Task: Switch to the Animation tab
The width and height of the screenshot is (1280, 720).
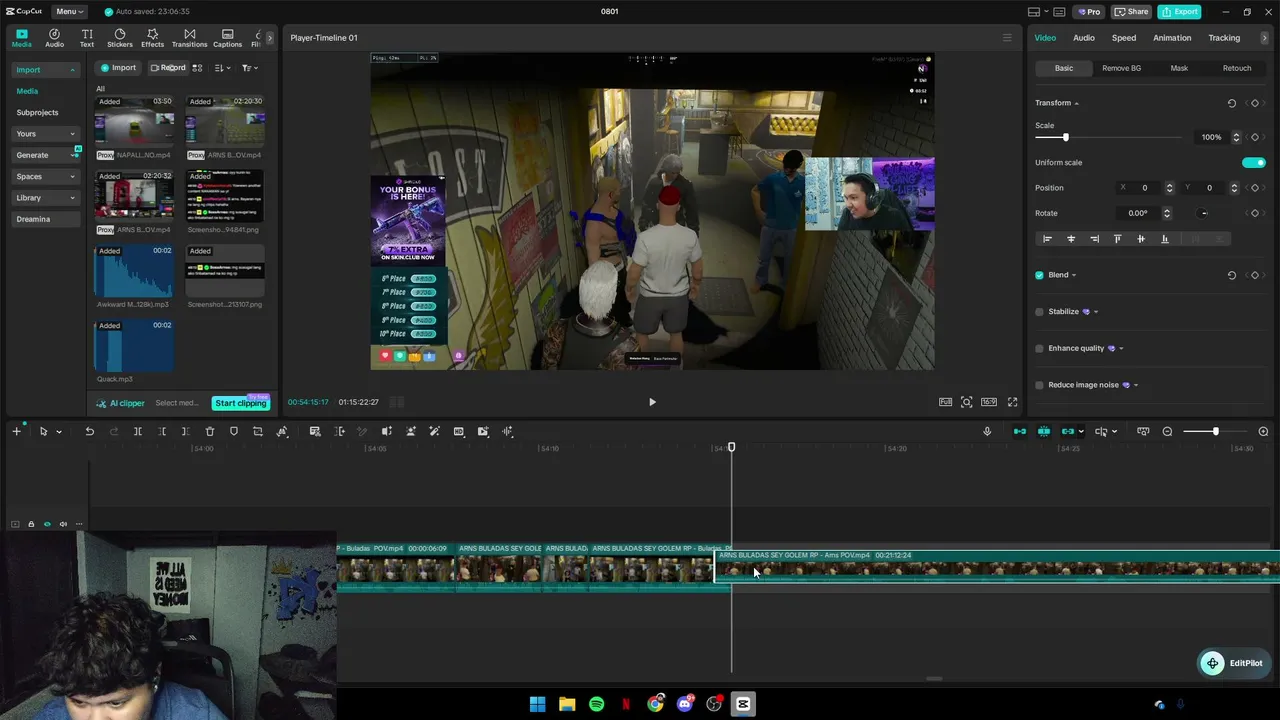Action: tap(1172, 38)
